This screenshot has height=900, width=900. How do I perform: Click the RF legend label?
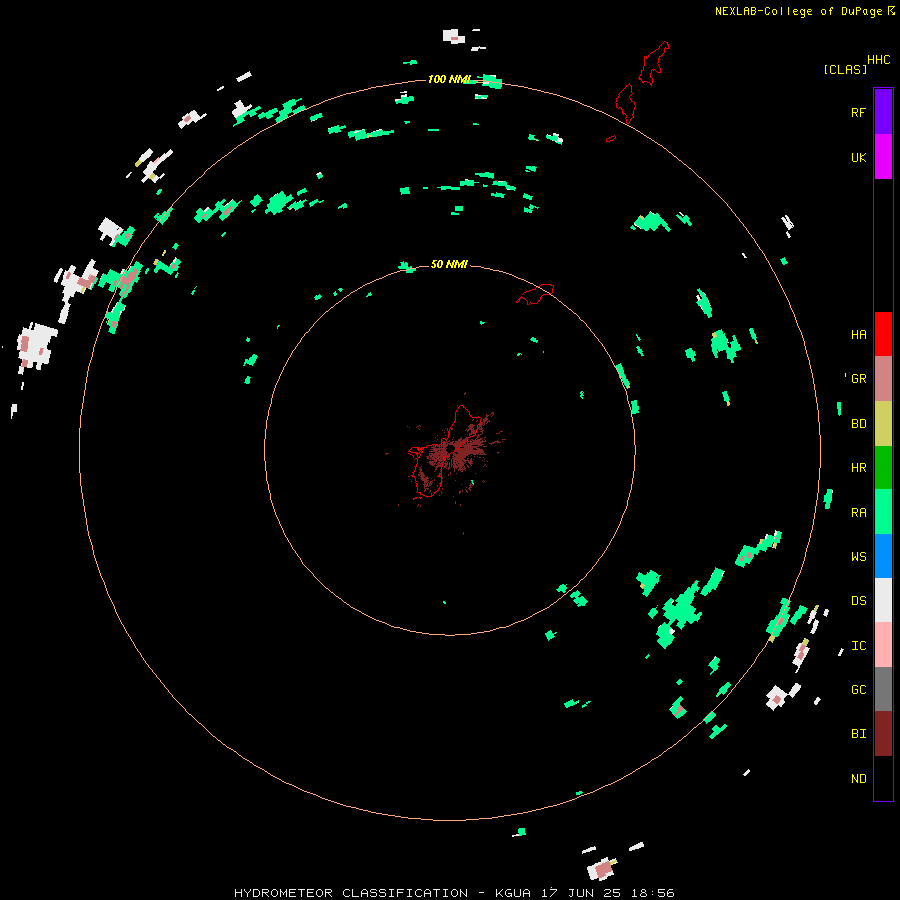[858, 112]
